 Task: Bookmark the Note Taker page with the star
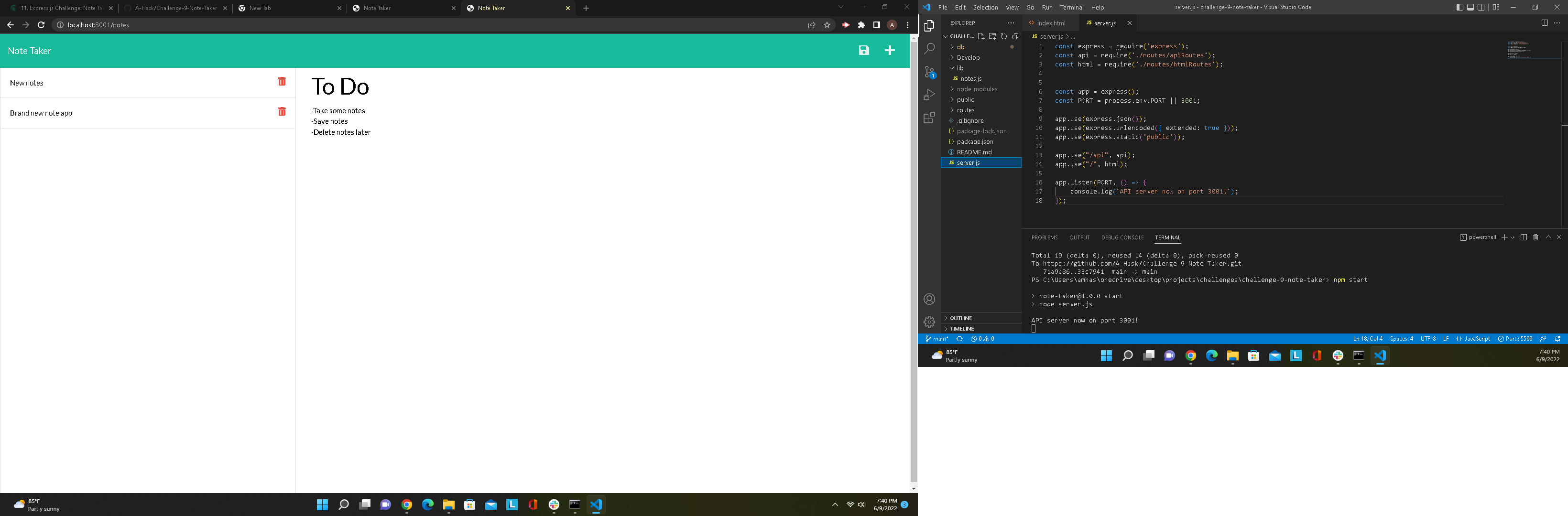tap(826, 25)
